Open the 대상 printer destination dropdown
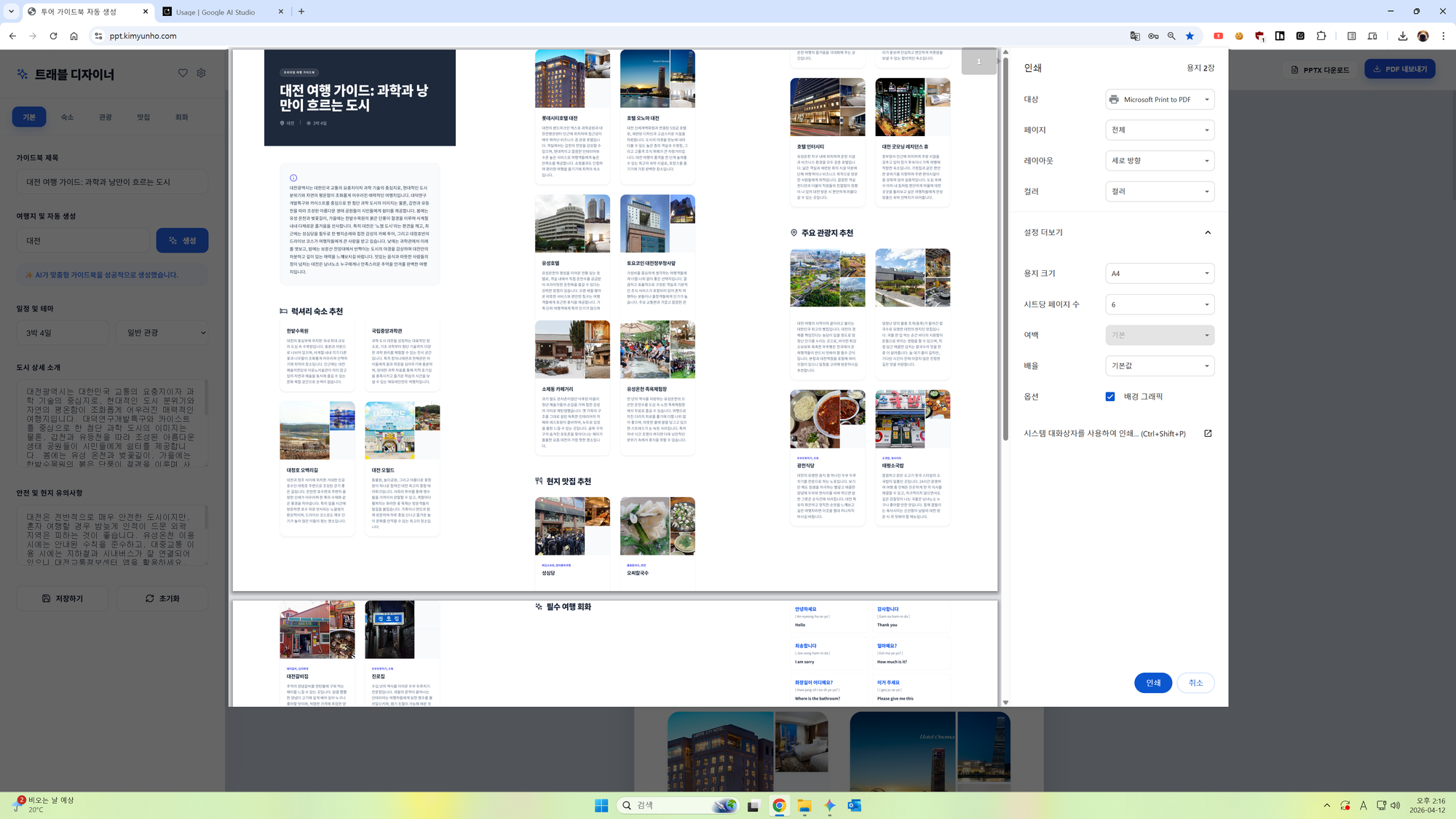This screenshot has width=1456, height=819. [x=1159, y=100]
